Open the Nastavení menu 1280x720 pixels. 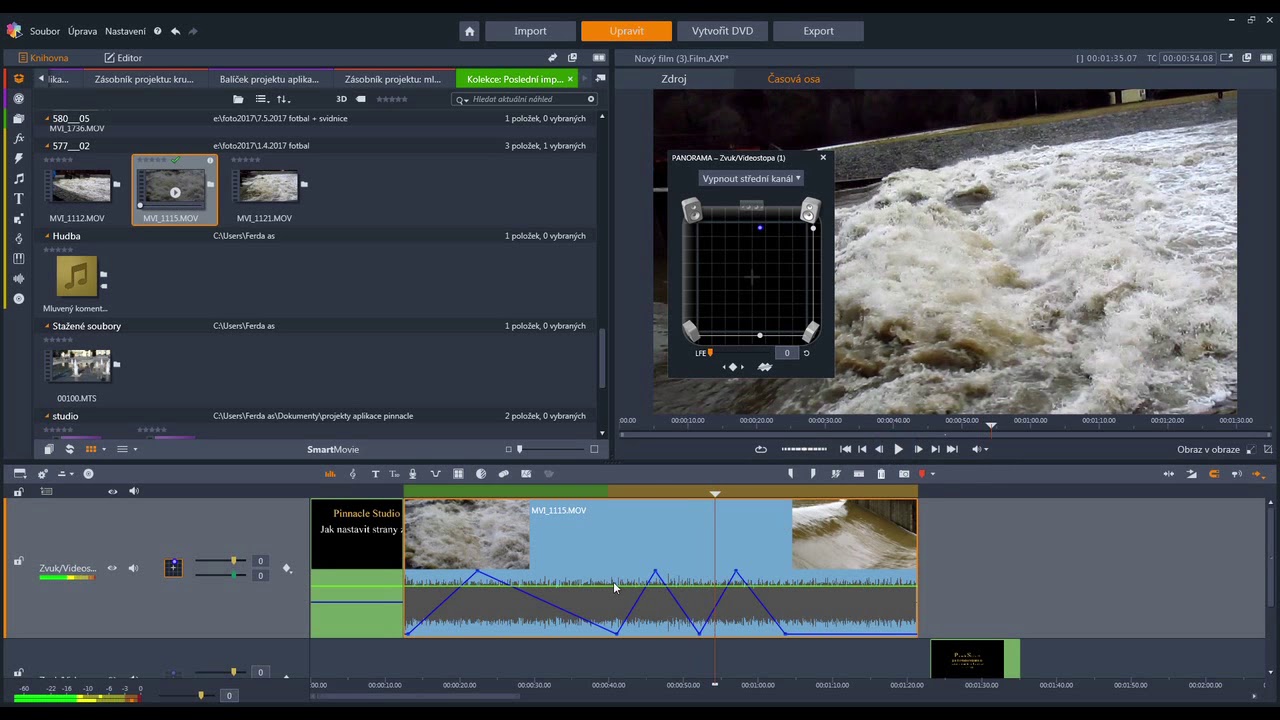[x=125, y=31]
